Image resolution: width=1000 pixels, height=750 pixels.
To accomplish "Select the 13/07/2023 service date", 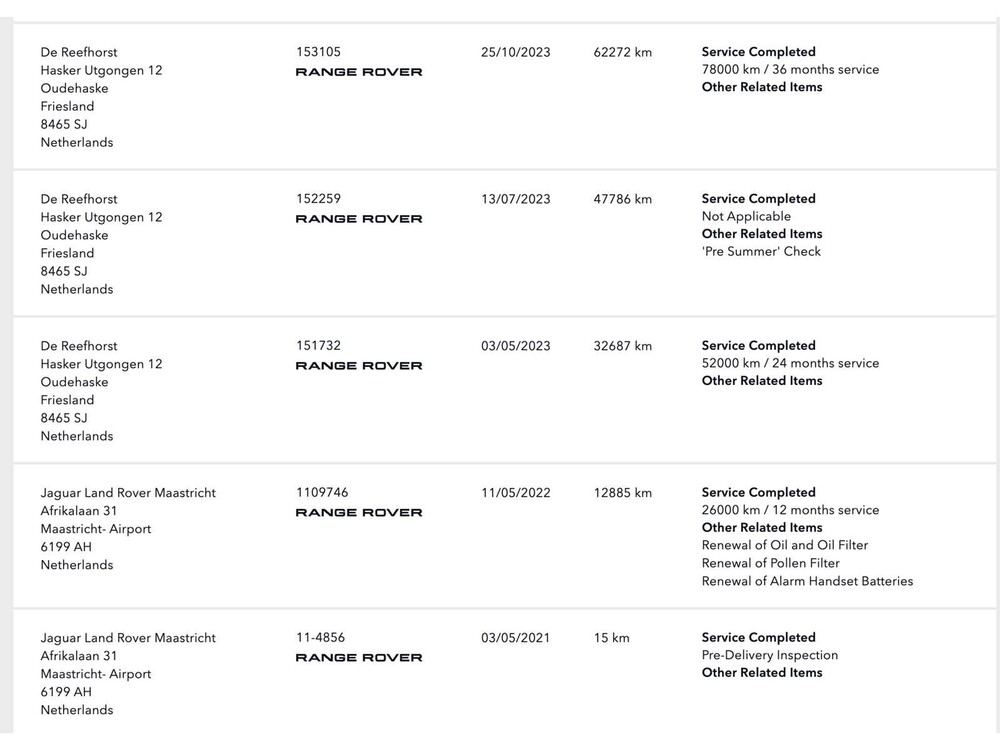I will pos(515,199).
